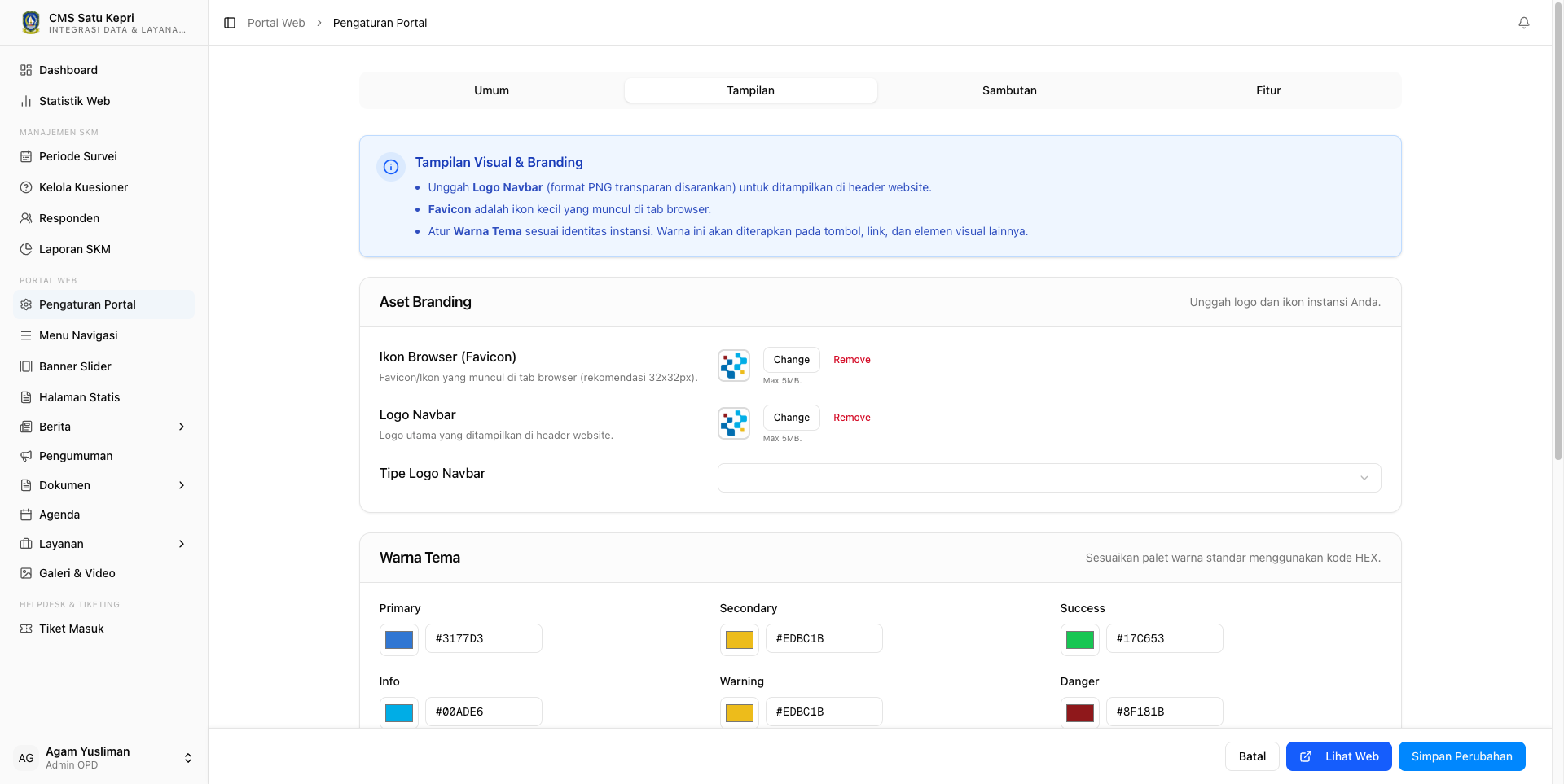Change the Favicon image
This screenshot has height=784, width=1564.
[791, 360]
